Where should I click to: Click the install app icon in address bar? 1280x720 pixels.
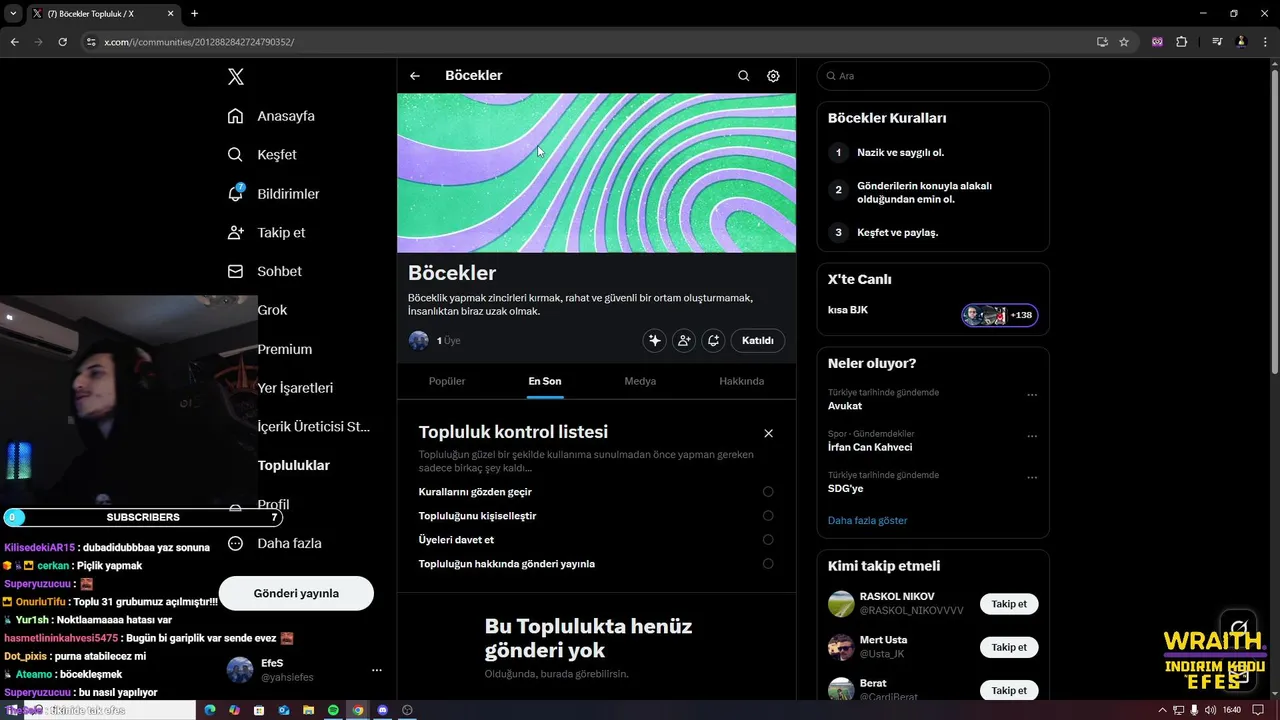(x=1102, y=42)
